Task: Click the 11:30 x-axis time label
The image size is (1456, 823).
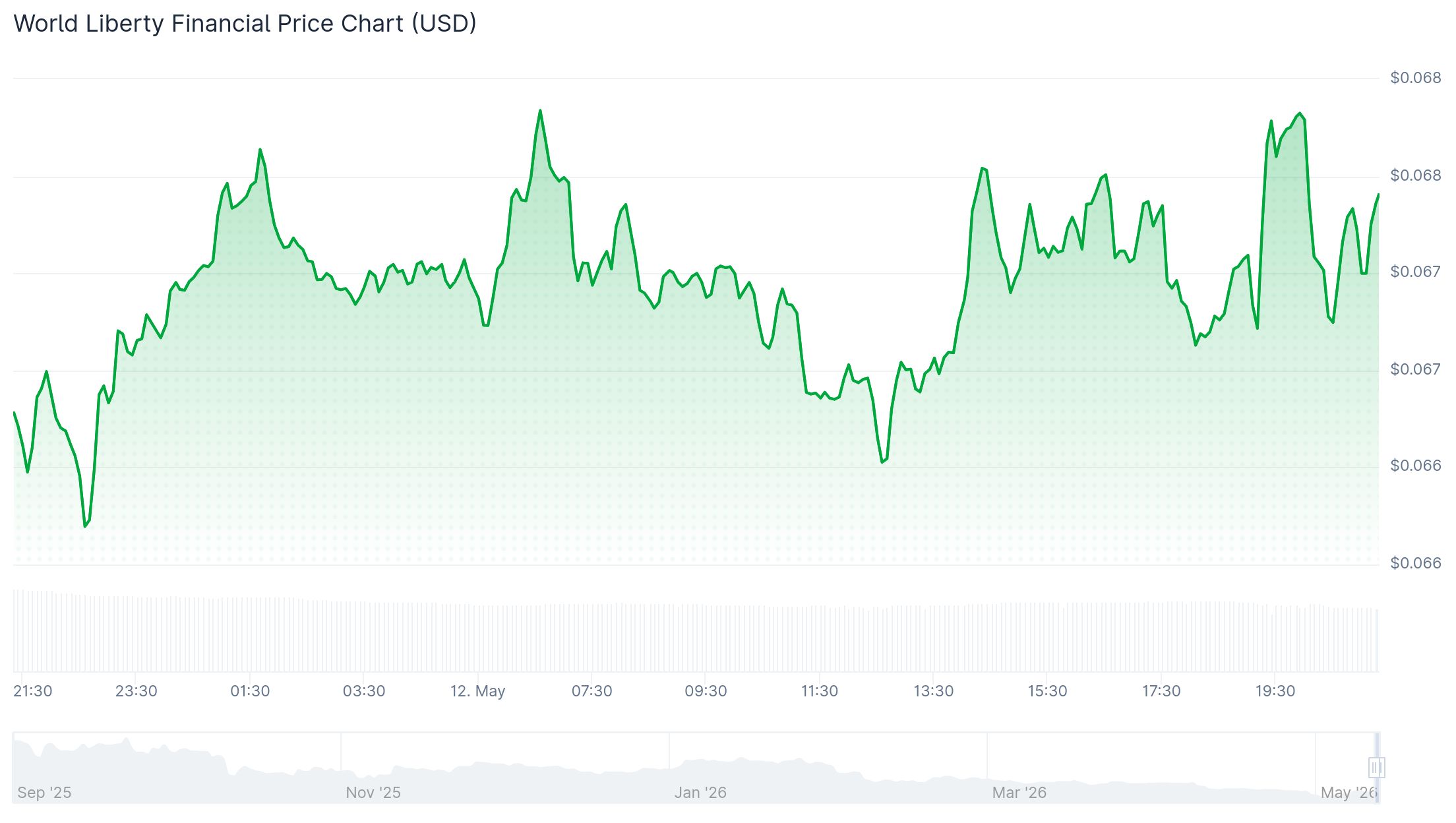Action: [x=819, y=691]
